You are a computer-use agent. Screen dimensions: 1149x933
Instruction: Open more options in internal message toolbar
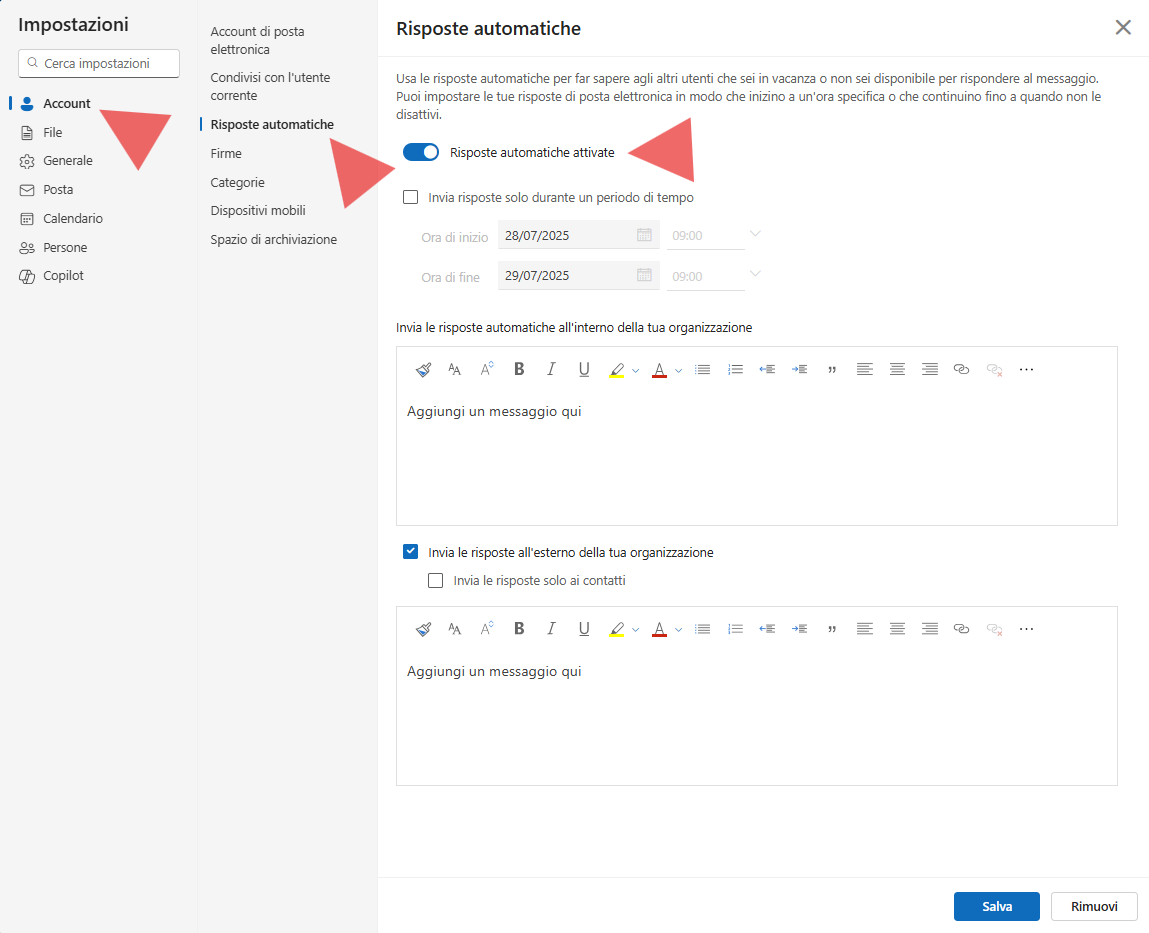coord(1027,369)
